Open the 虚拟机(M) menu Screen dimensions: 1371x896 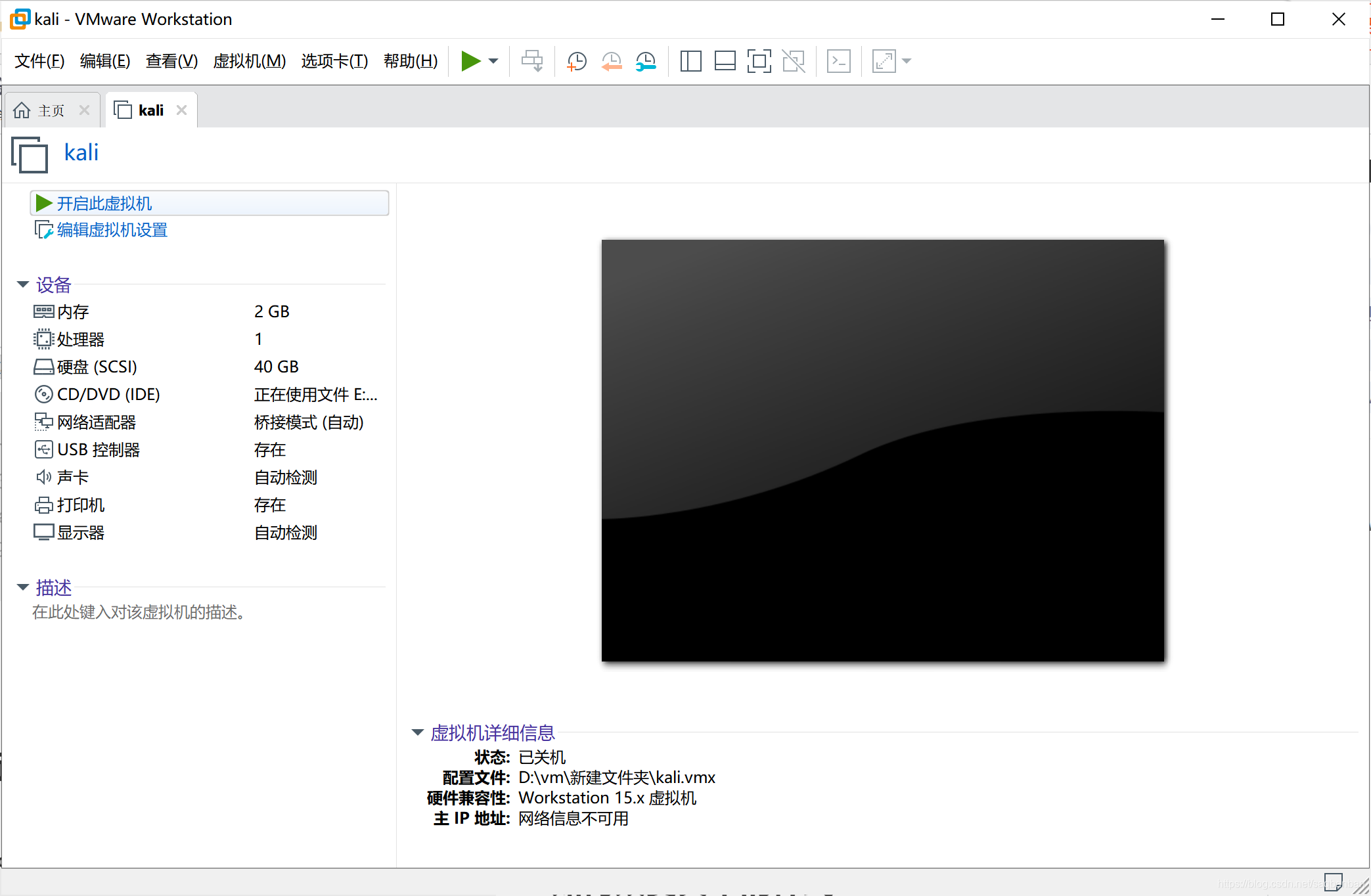click(250, 61)
